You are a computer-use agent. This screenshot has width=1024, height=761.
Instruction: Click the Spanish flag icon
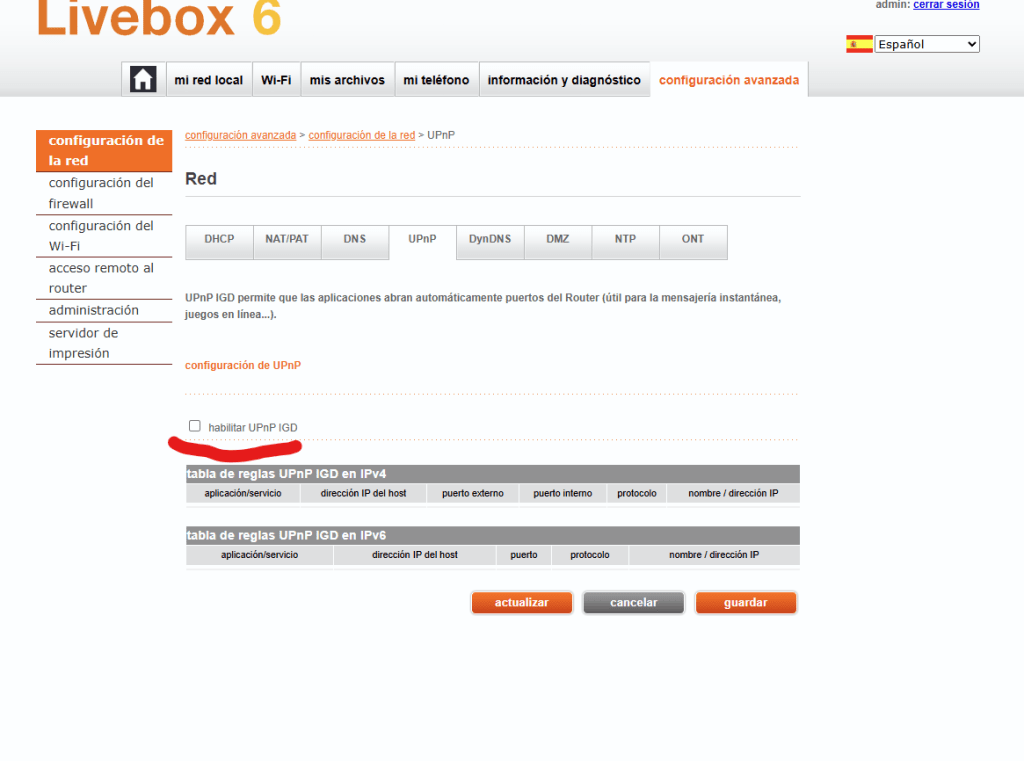click(858, 44)
